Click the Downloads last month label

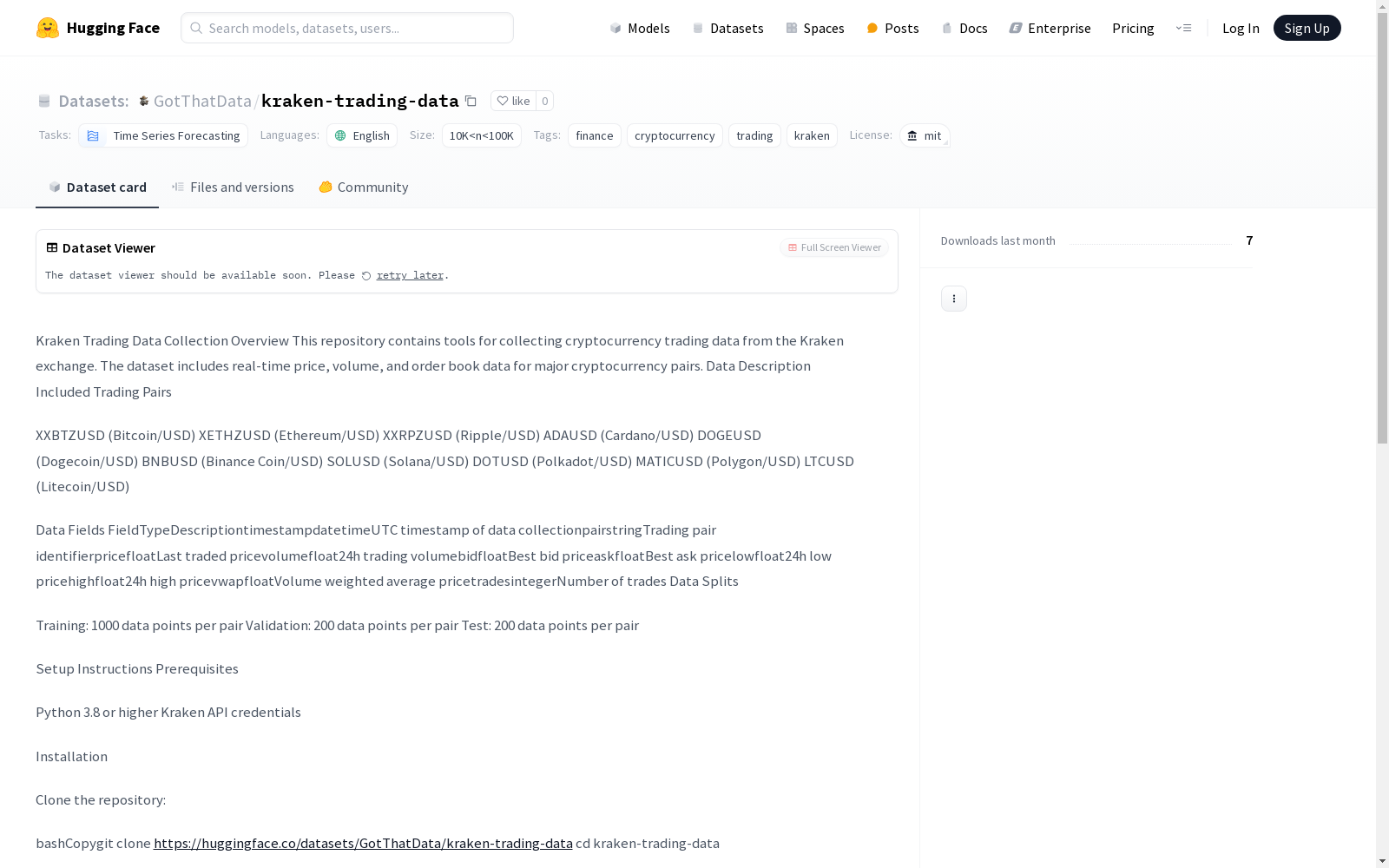point(998,240)
